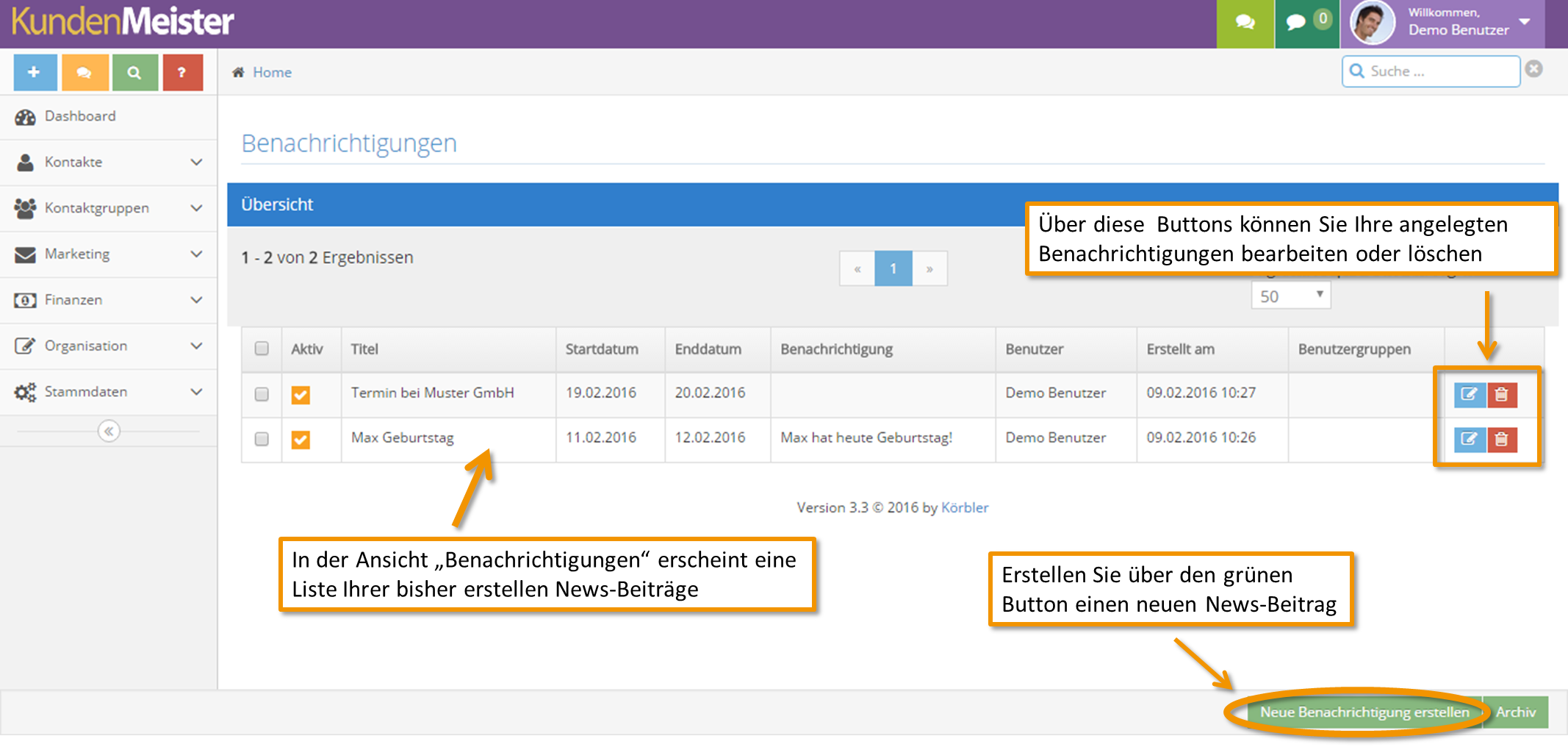
Task: Open the Finanzen sidebar menu
Action: (109, 300)
